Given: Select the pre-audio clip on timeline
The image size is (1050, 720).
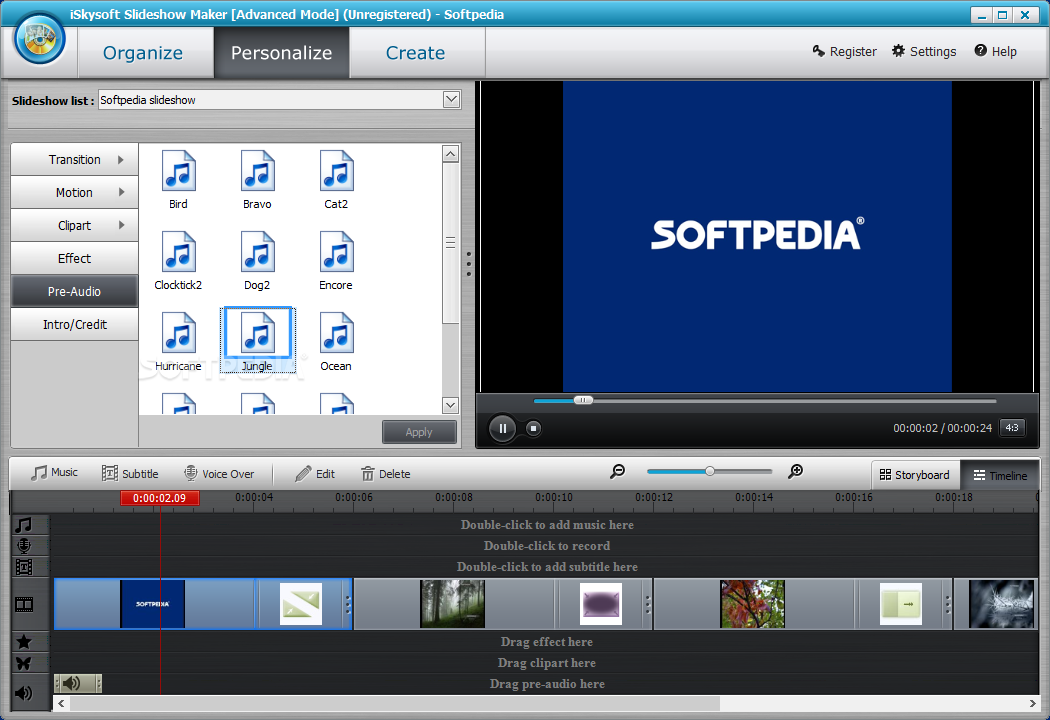Looking at the screenshot, I should click(78, 683).
